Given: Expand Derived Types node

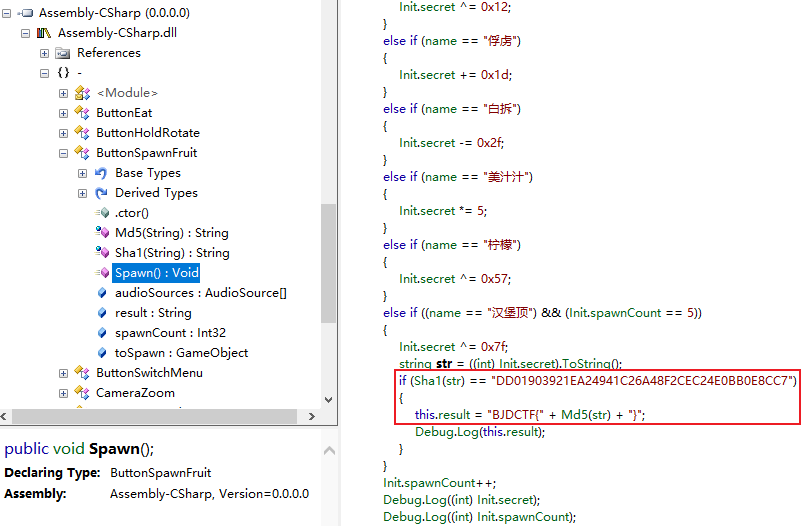Looking at the screenshot, I should [x=82, y=193].
